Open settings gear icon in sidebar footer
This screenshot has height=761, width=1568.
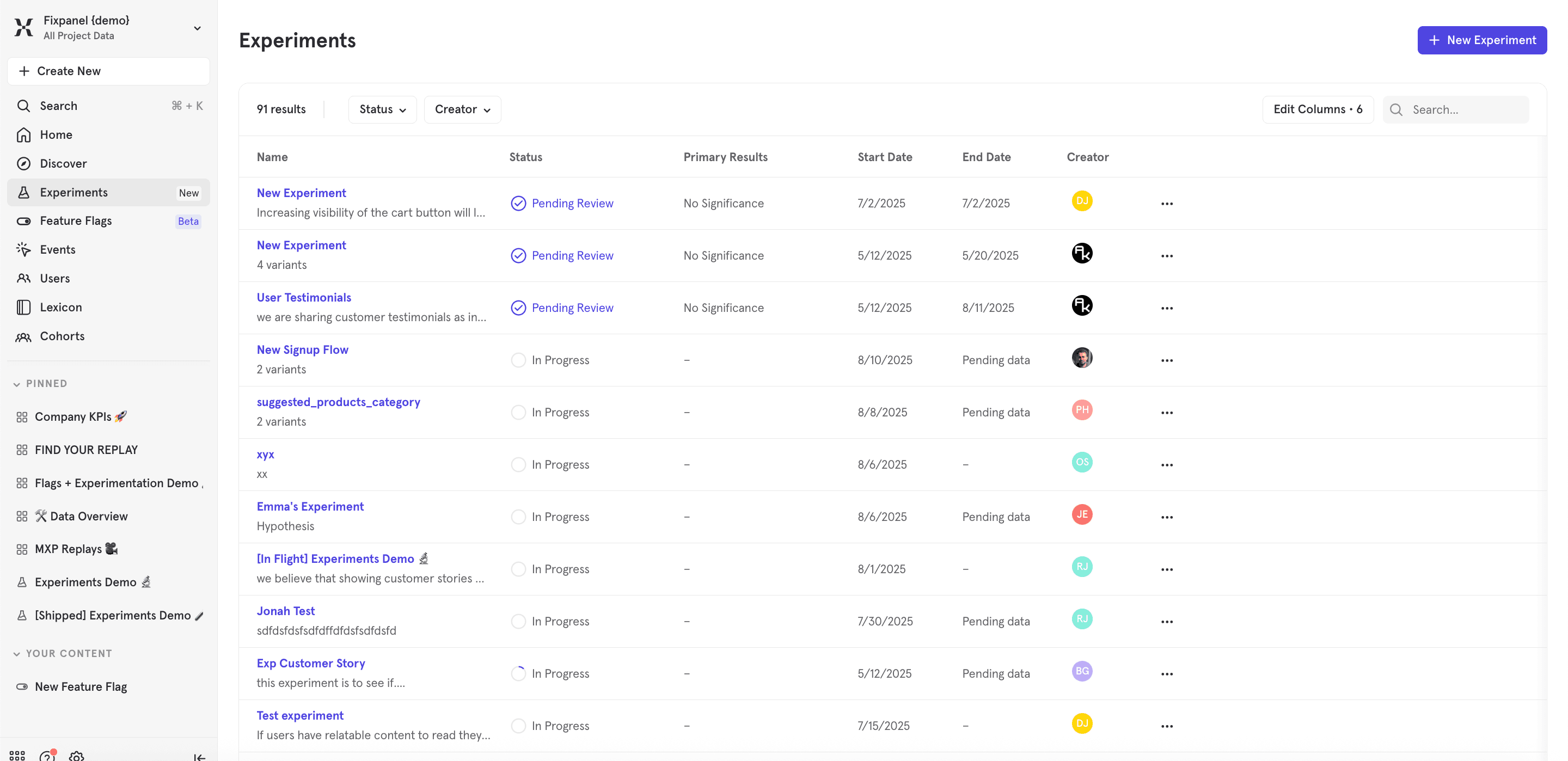(x=77, y=756)
